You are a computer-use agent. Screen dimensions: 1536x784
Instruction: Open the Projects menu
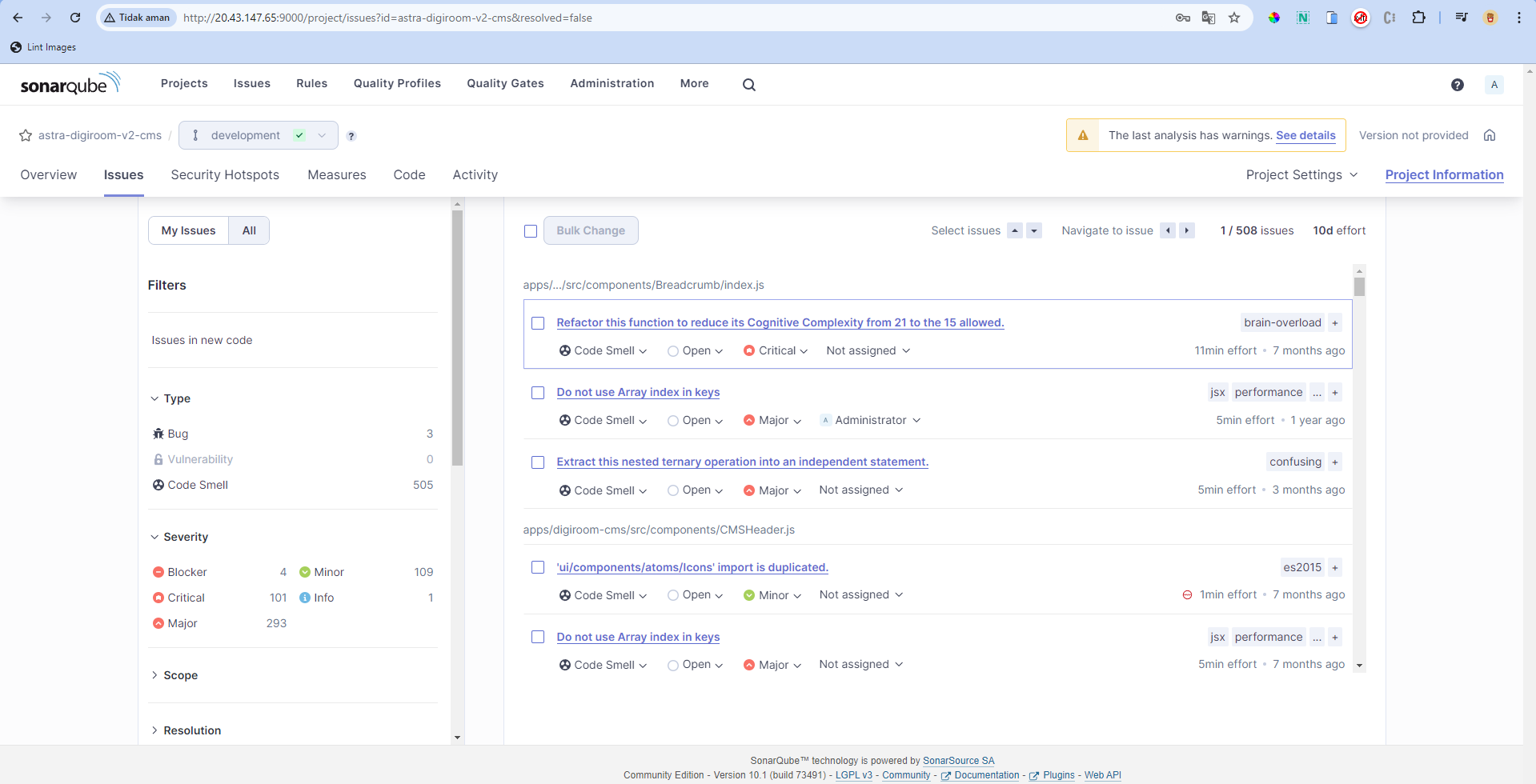coord(184,83)
